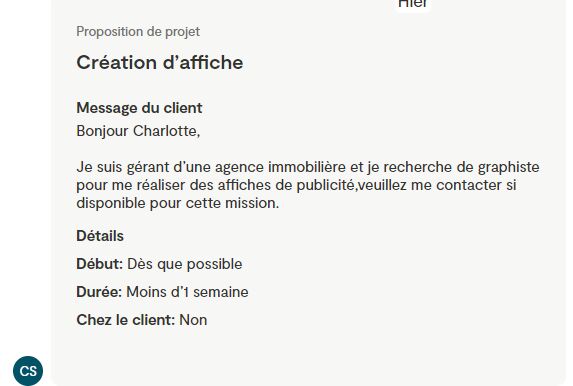The height and width of the screenshot is (386, 573).
Task: Open the Création d'affiche project title
Action: [x=160, y=62]
